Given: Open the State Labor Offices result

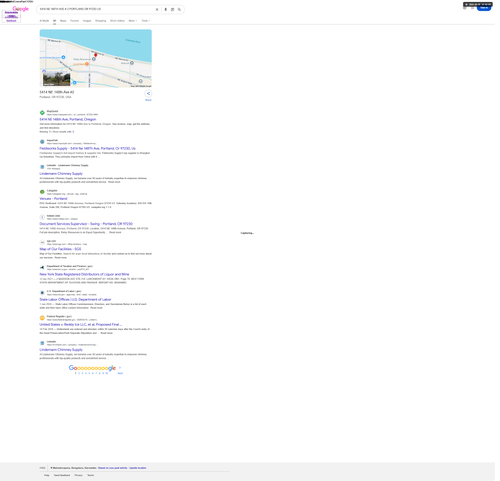Looking at the screenshot, I should click(x=75, y=299).
